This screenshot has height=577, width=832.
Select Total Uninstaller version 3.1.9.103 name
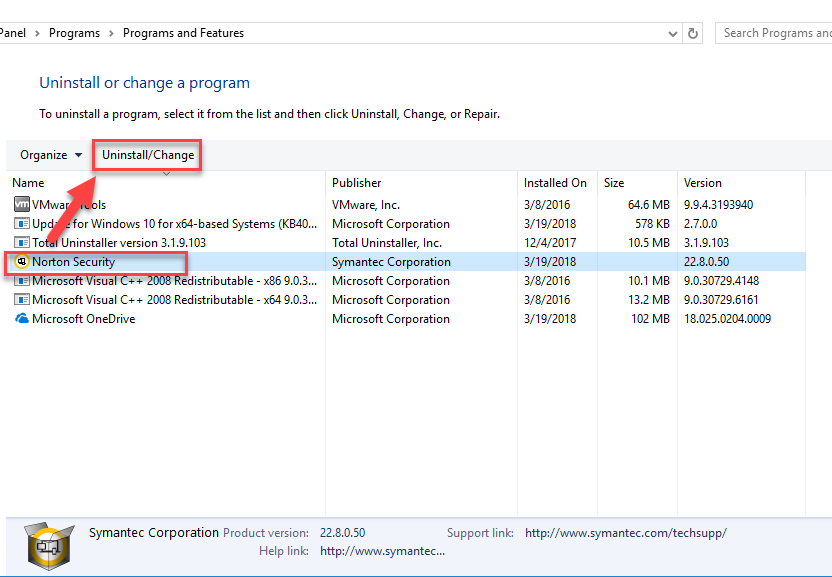pyautogui.click(x=119, y=243)
